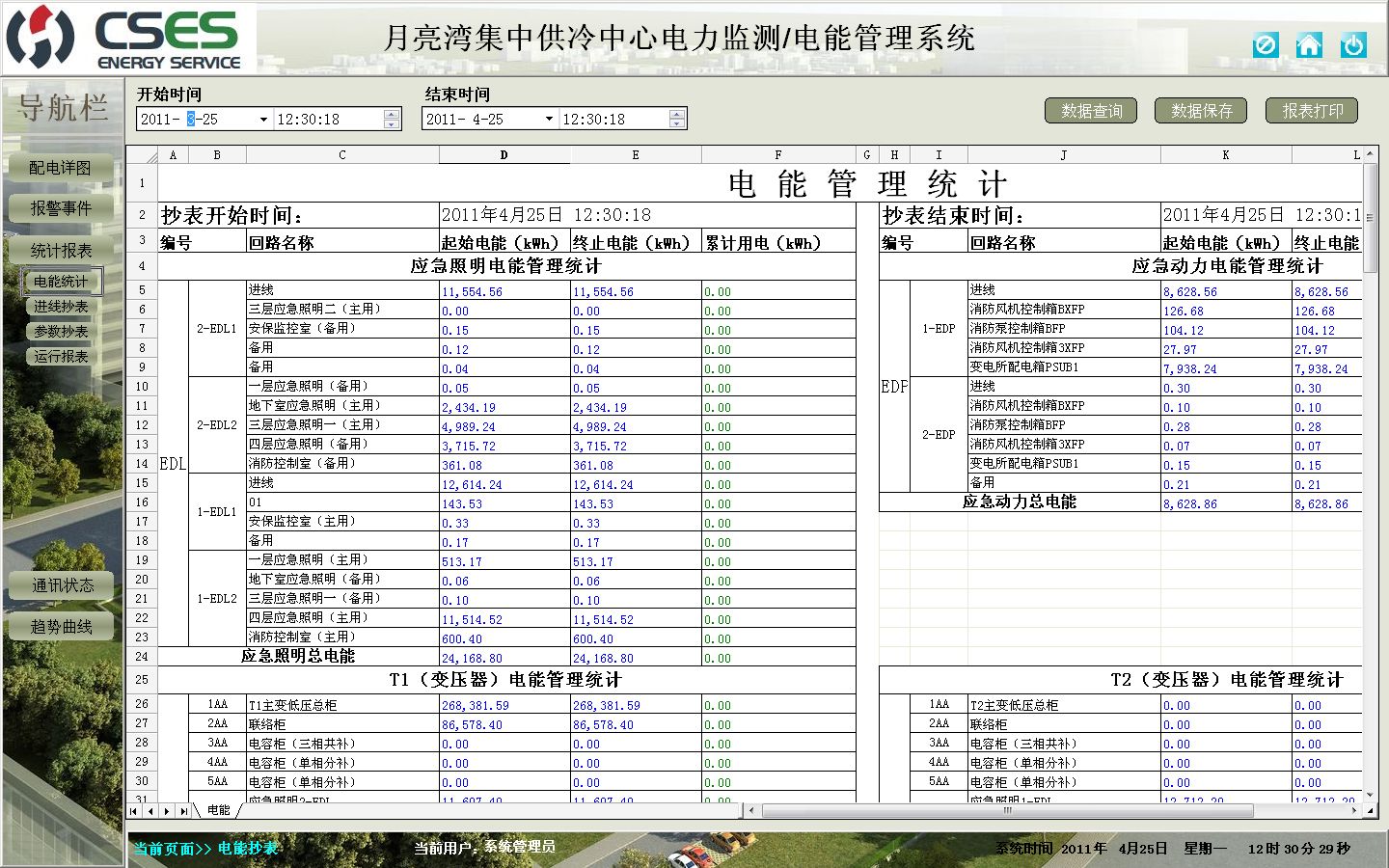The height and width of the screenshot is (868, 1389).
Task: Click the horizontal scrollbar of the spreadsheet
Action: (1007, 811)
